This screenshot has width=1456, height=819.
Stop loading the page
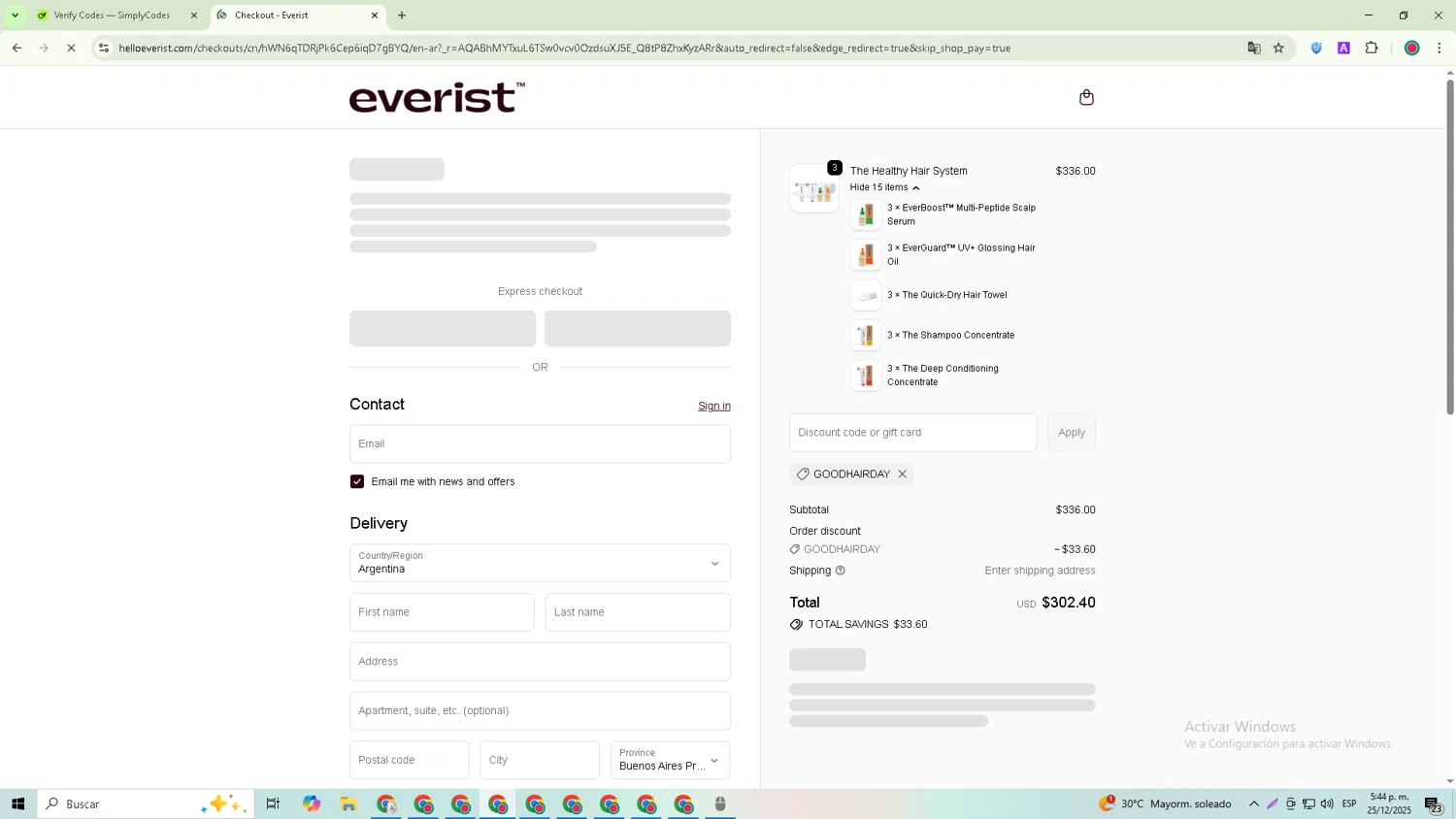(71, 48)
